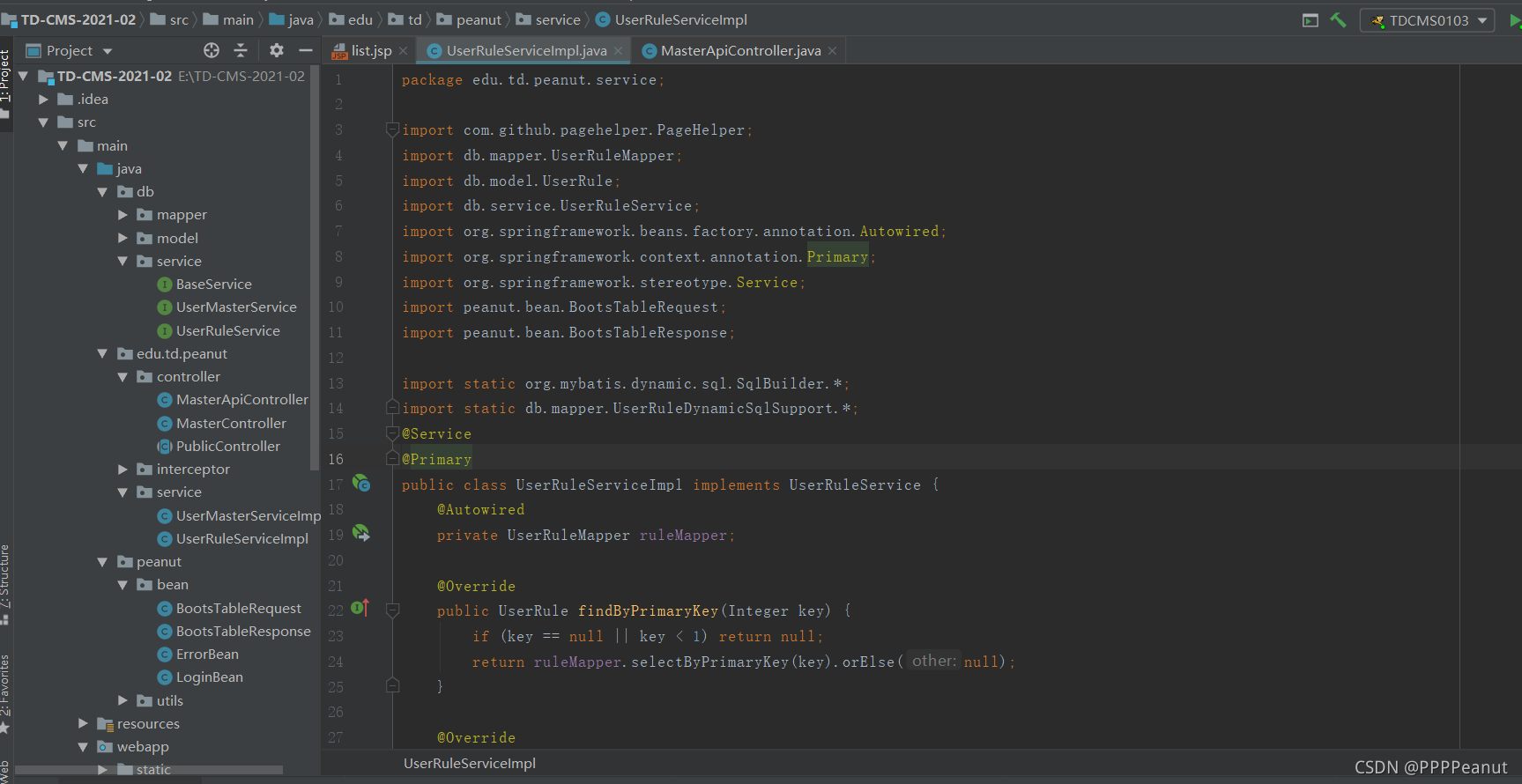Click the green Run arrow button
This screenshot has height=784, width=1522.
[x=1515, y=20]
